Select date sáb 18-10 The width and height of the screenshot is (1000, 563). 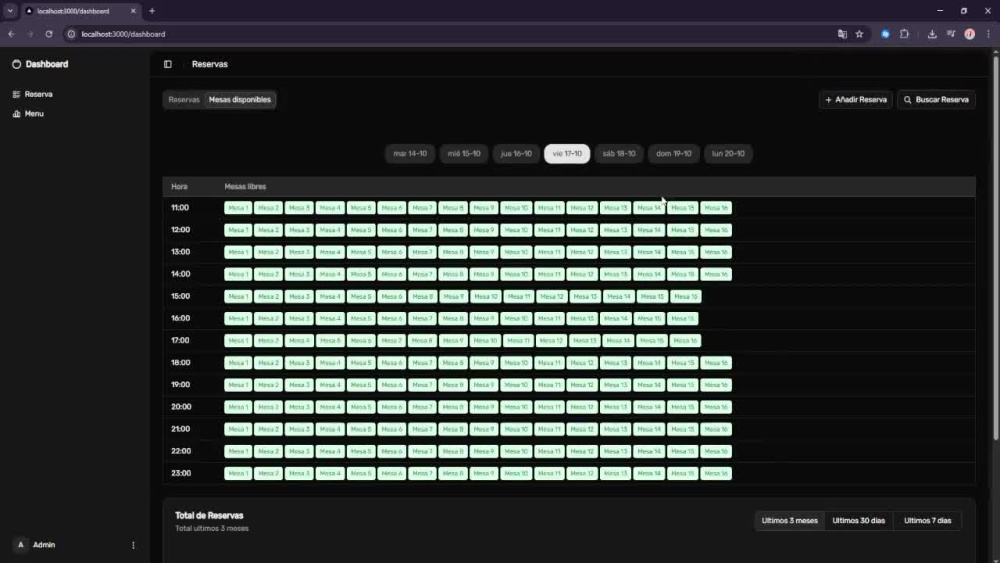(619, 154)
